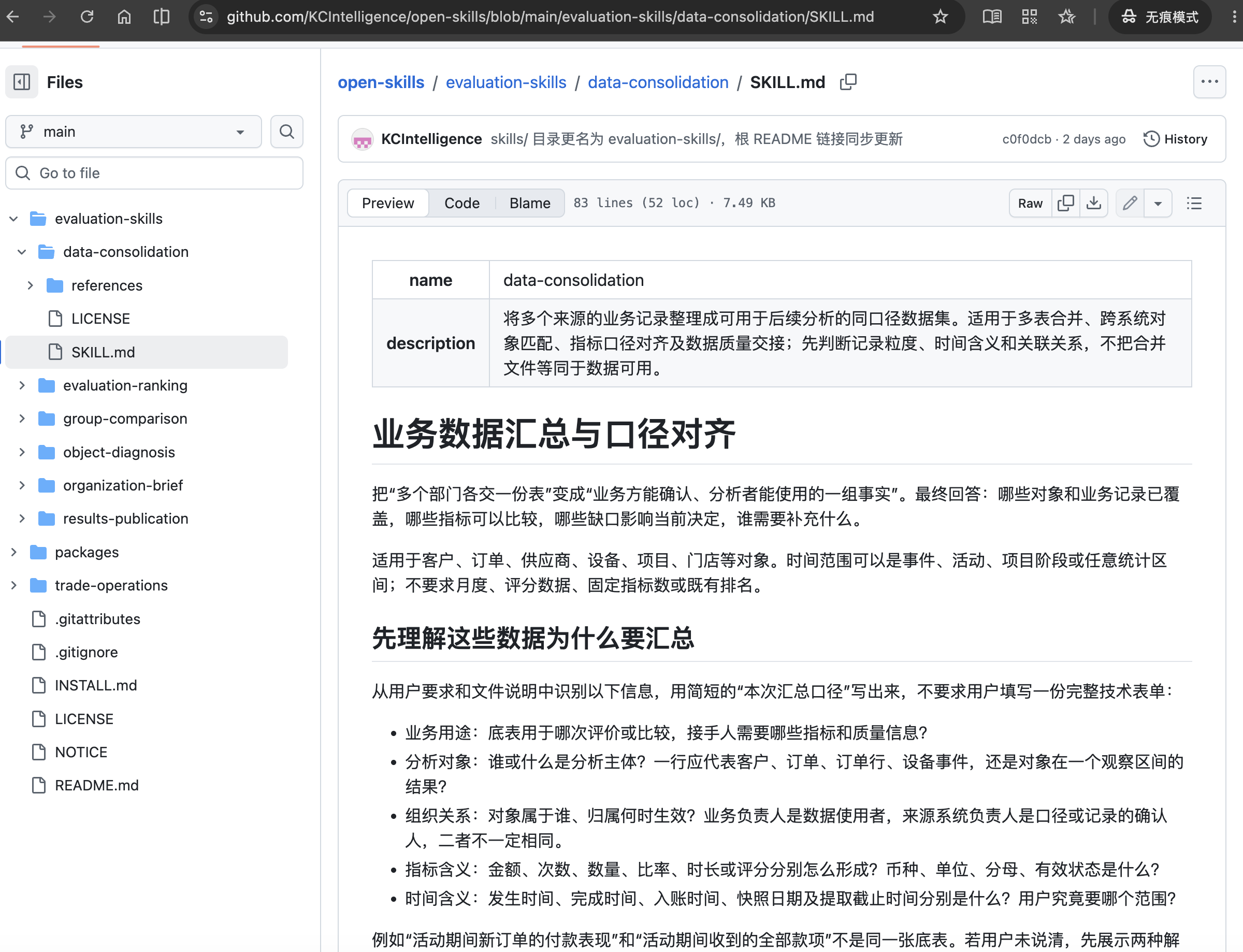Viewport: 1243px width, 952px height.
Task: Open NOTICE file in tree
Action: coord(81,753)
